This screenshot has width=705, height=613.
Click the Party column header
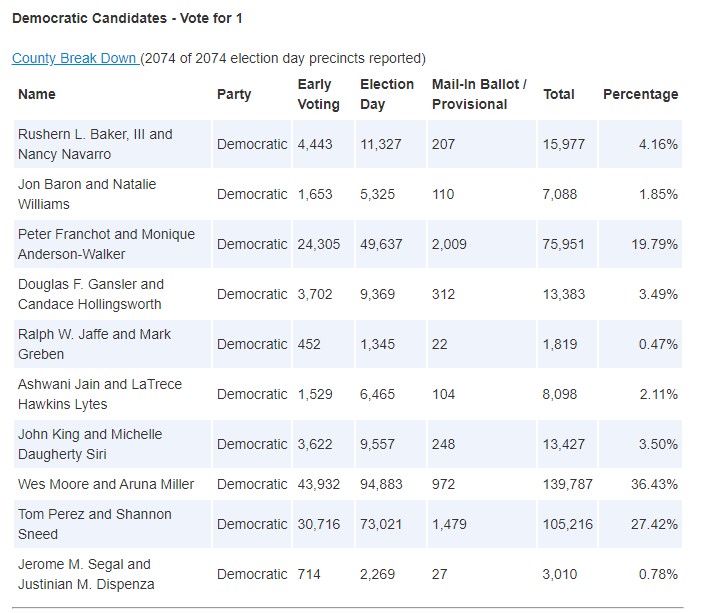click(234, 94)
